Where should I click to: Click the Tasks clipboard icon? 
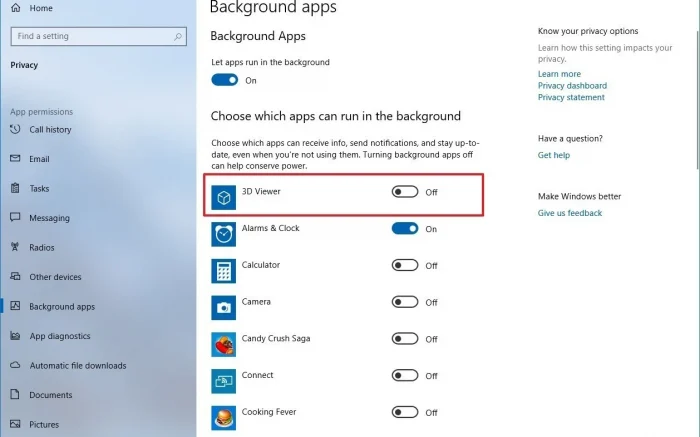pos(15,188)
